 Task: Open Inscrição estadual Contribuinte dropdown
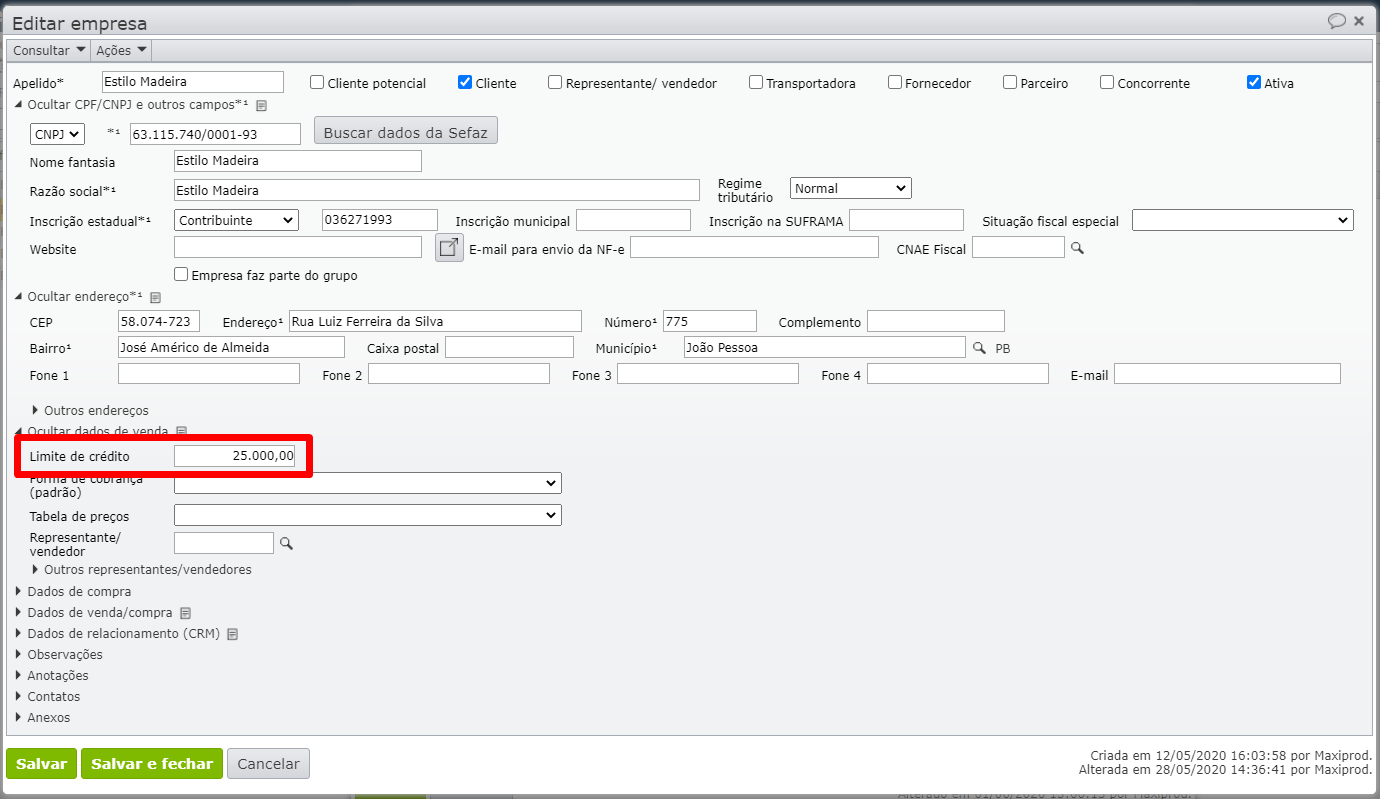click(236, 220)
